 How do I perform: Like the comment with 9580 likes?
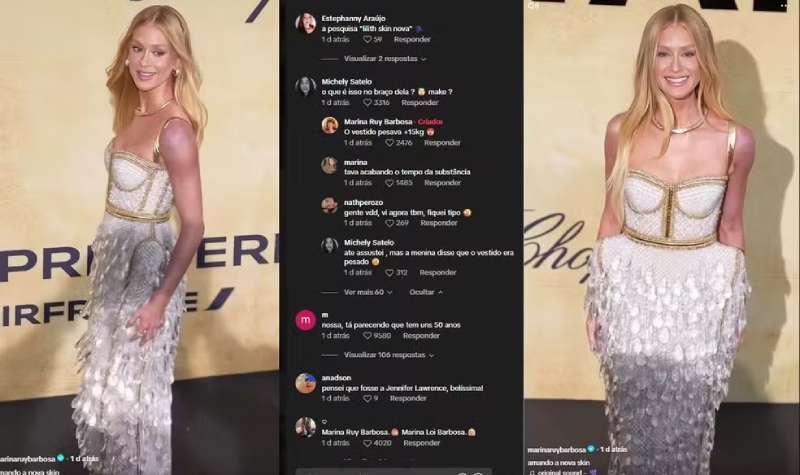pyautogui.click(x=367, y=336)
